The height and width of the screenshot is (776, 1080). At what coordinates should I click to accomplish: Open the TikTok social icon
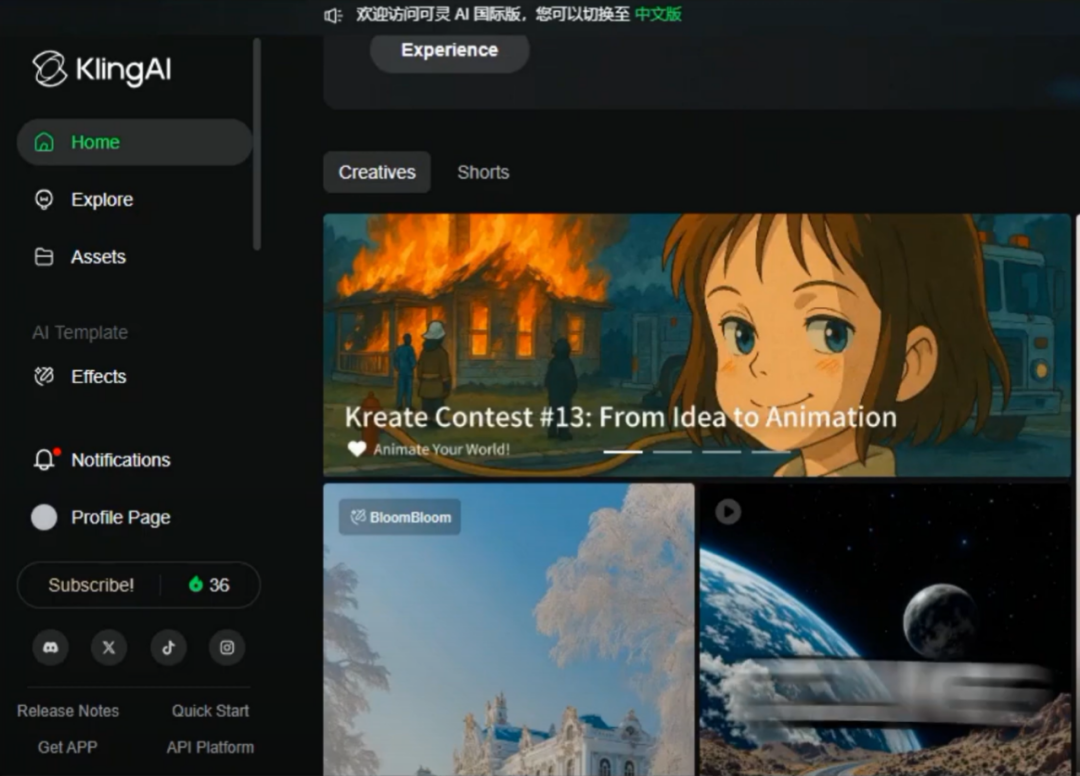pyautogui.click(x=168, y=648)
